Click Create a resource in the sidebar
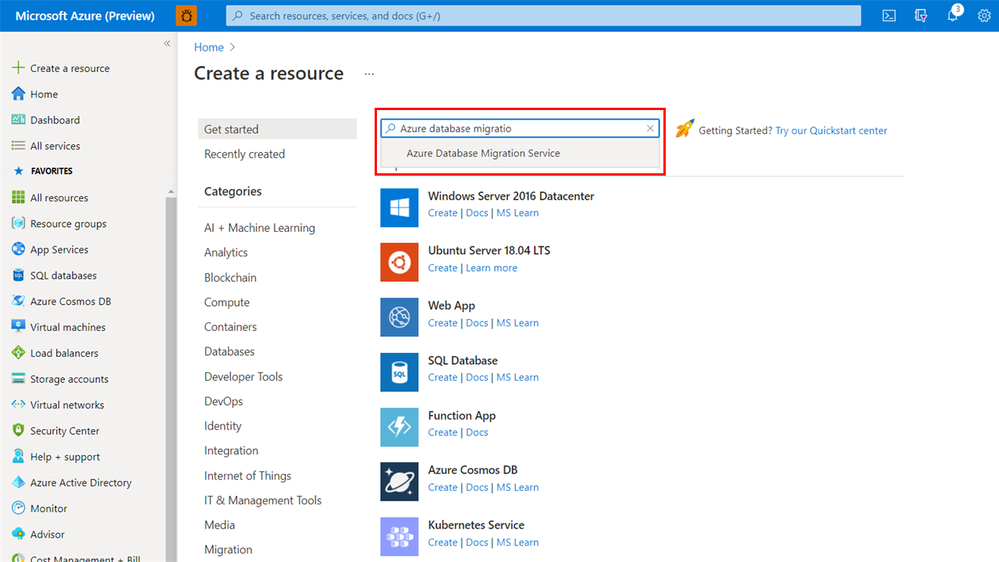This screenshot has width=999, height=562. pos(69,68)
